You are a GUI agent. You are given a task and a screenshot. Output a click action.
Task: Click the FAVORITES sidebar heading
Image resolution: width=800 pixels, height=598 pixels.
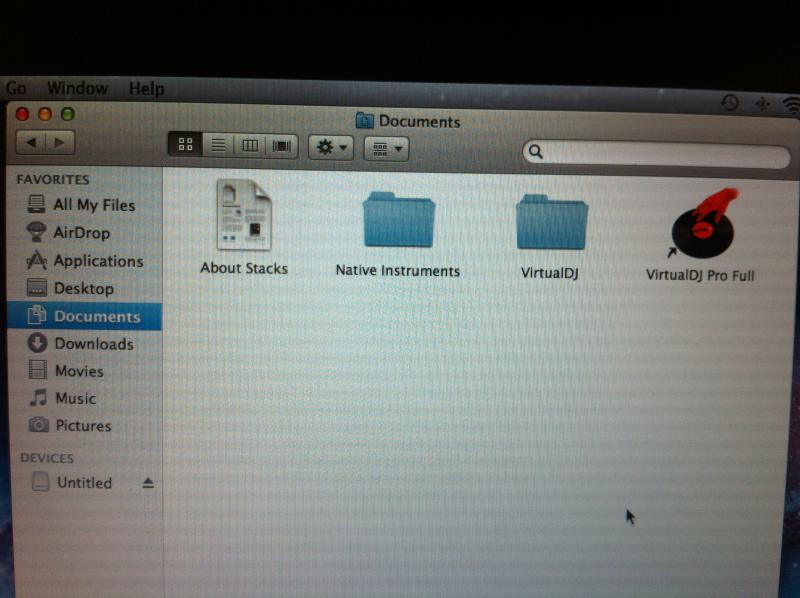pos(53,180)
